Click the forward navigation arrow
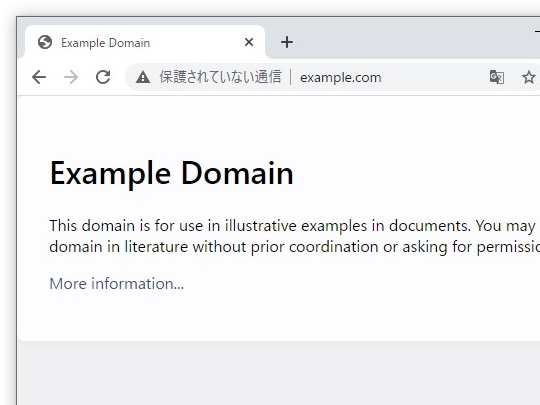 point(71,77)
